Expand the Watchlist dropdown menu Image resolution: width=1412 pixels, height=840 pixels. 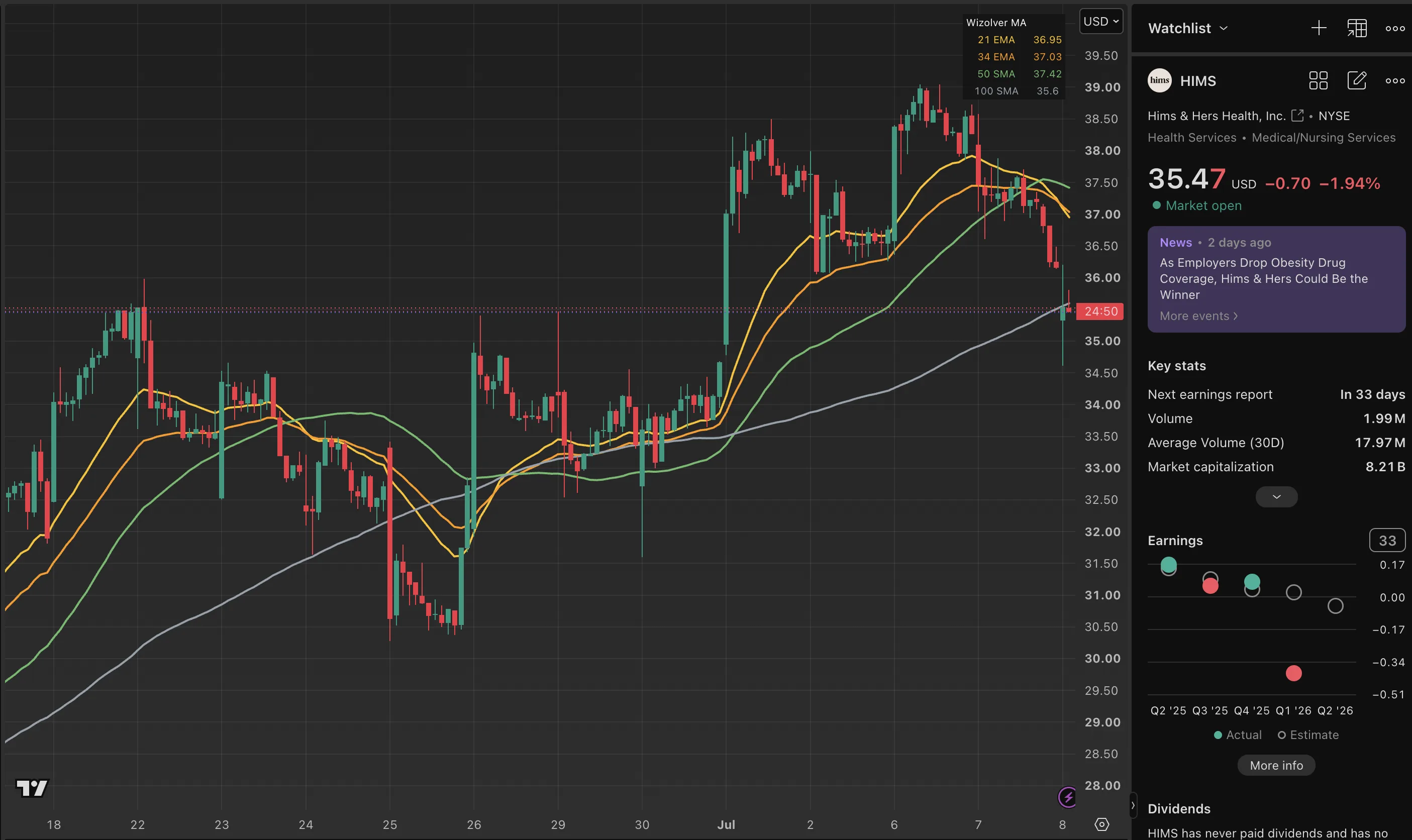(1187, 28)
